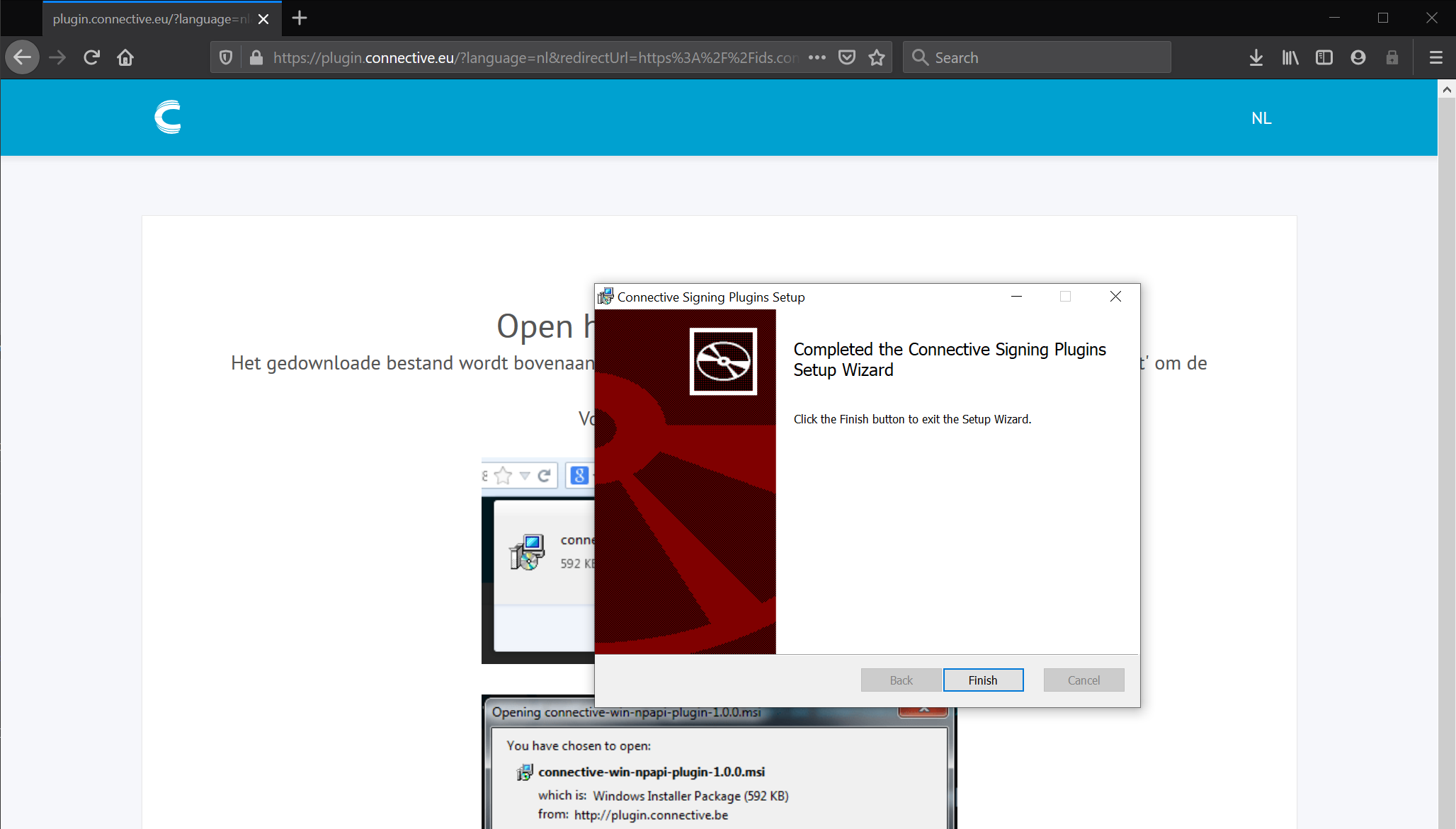Go back to previous page in Firefox
Image resolution: width=1456 pixels, height=829 pixels.
[x=23, y=57]
